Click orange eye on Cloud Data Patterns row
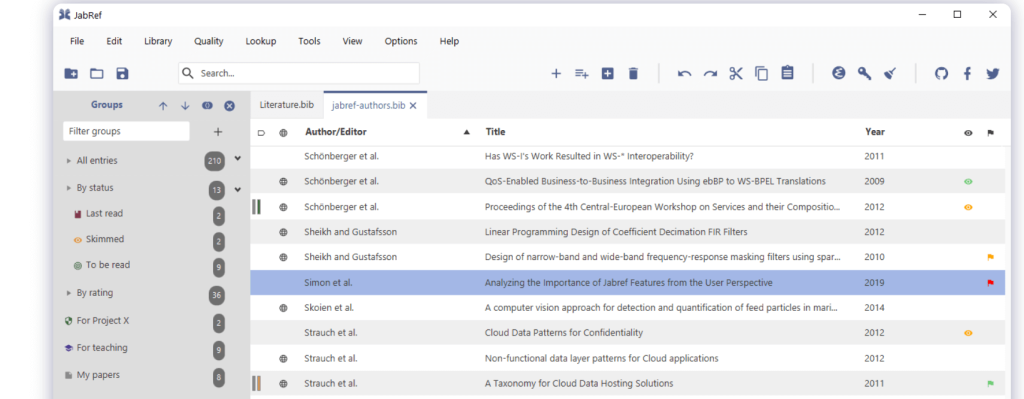This screenshot has width=1024, height=399. (x=968, y=333)
